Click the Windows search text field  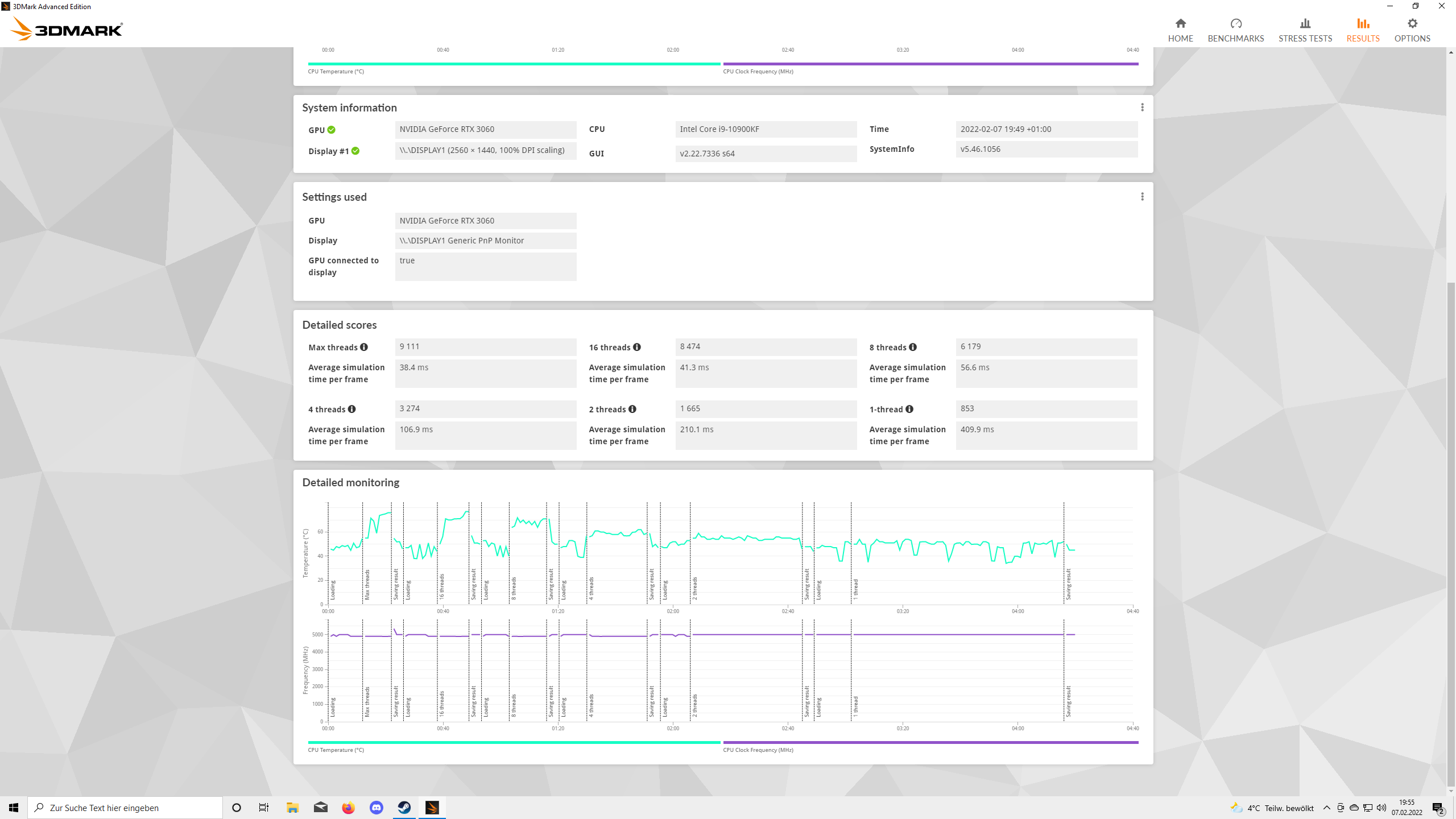click(x=125, y=808)
